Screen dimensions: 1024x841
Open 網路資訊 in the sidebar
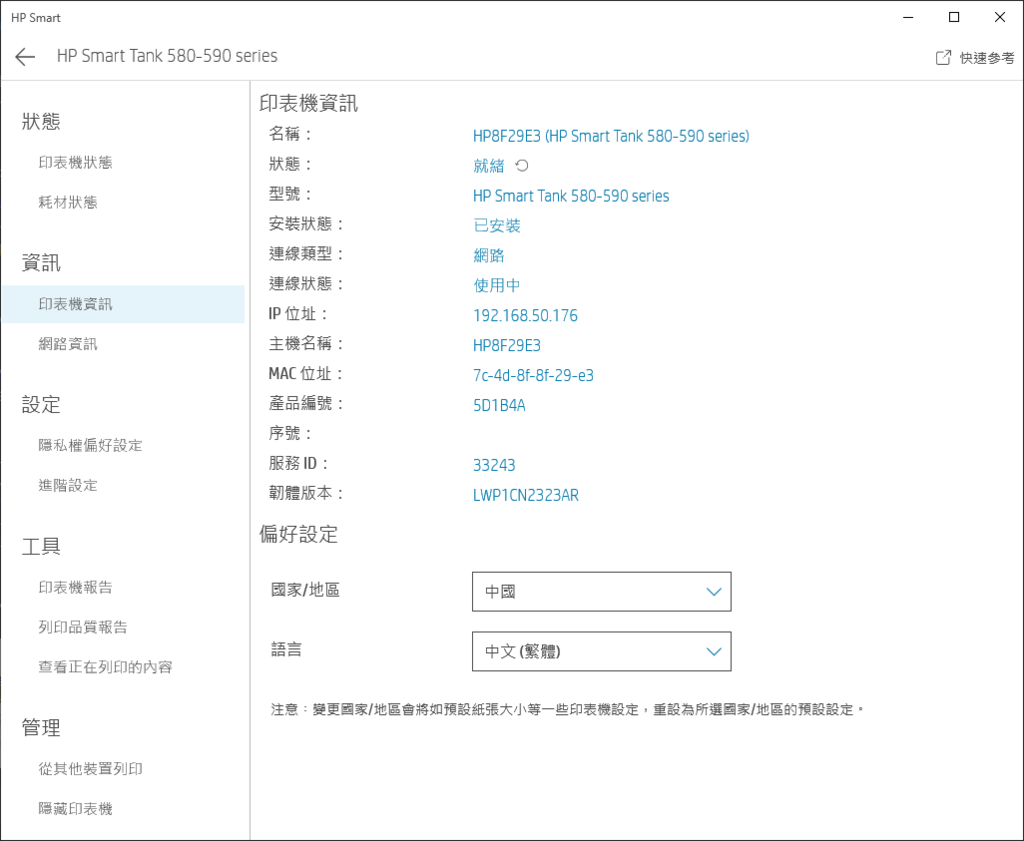pyautogui.click(x=68, y=344)
